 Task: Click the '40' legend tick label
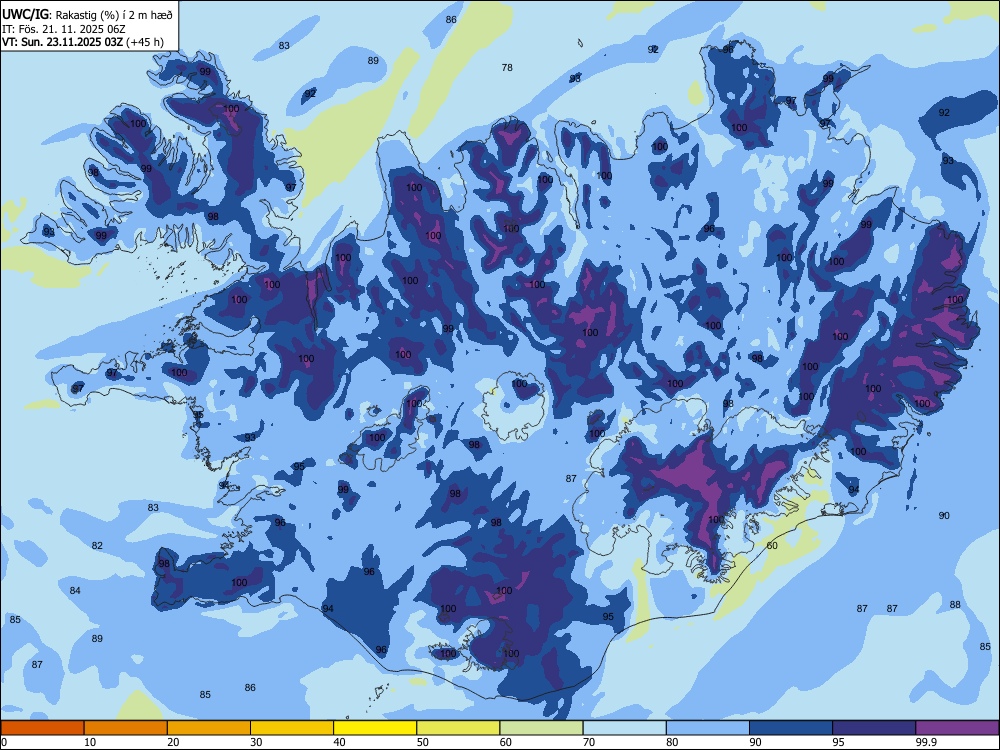click(x=339, y=742)
